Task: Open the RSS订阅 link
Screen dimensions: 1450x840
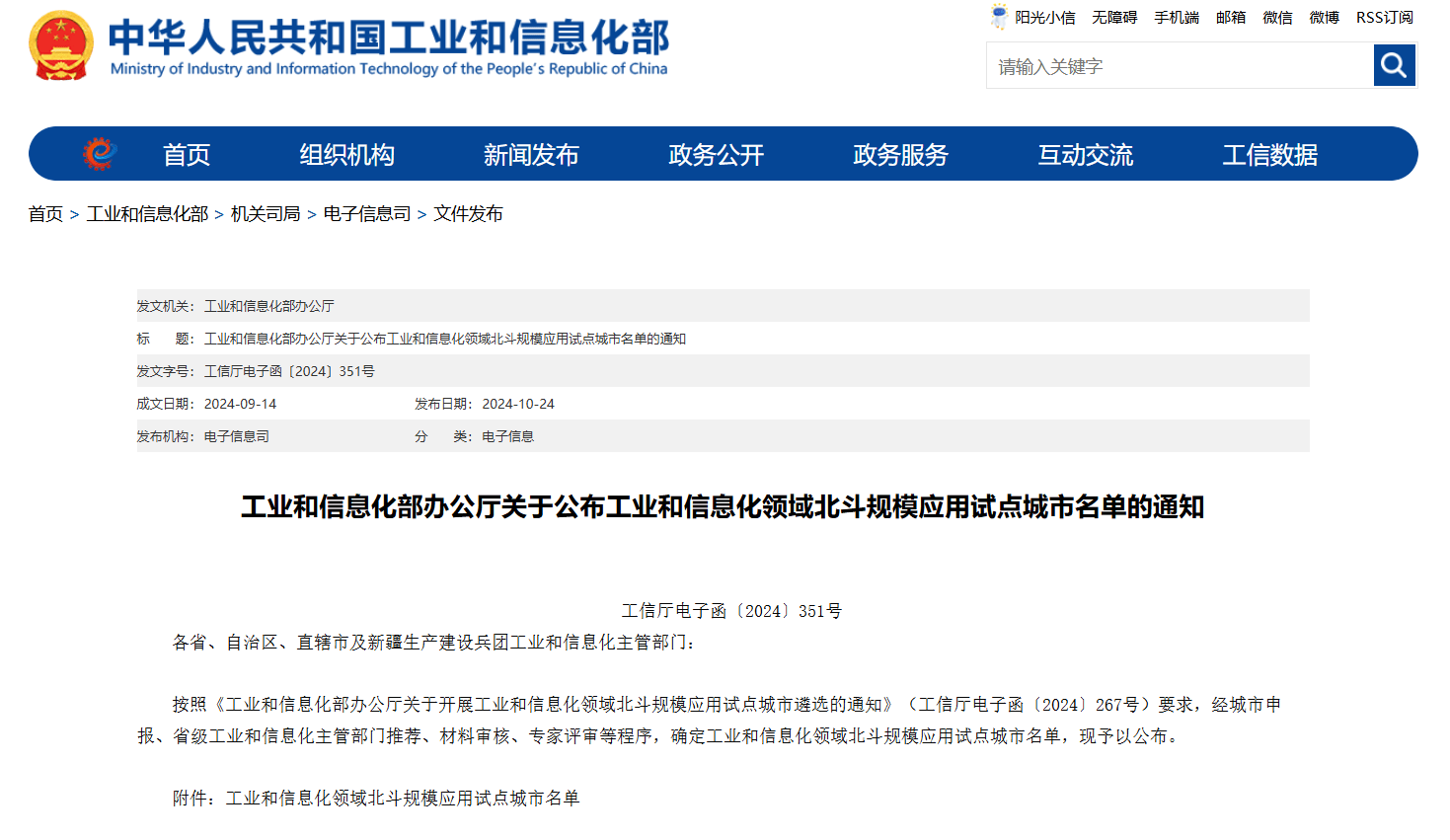Action: (1385, 18)
